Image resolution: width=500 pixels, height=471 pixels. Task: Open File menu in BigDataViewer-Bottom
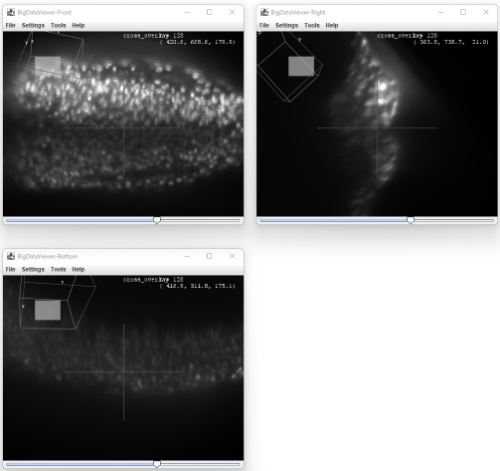[10, 269]
